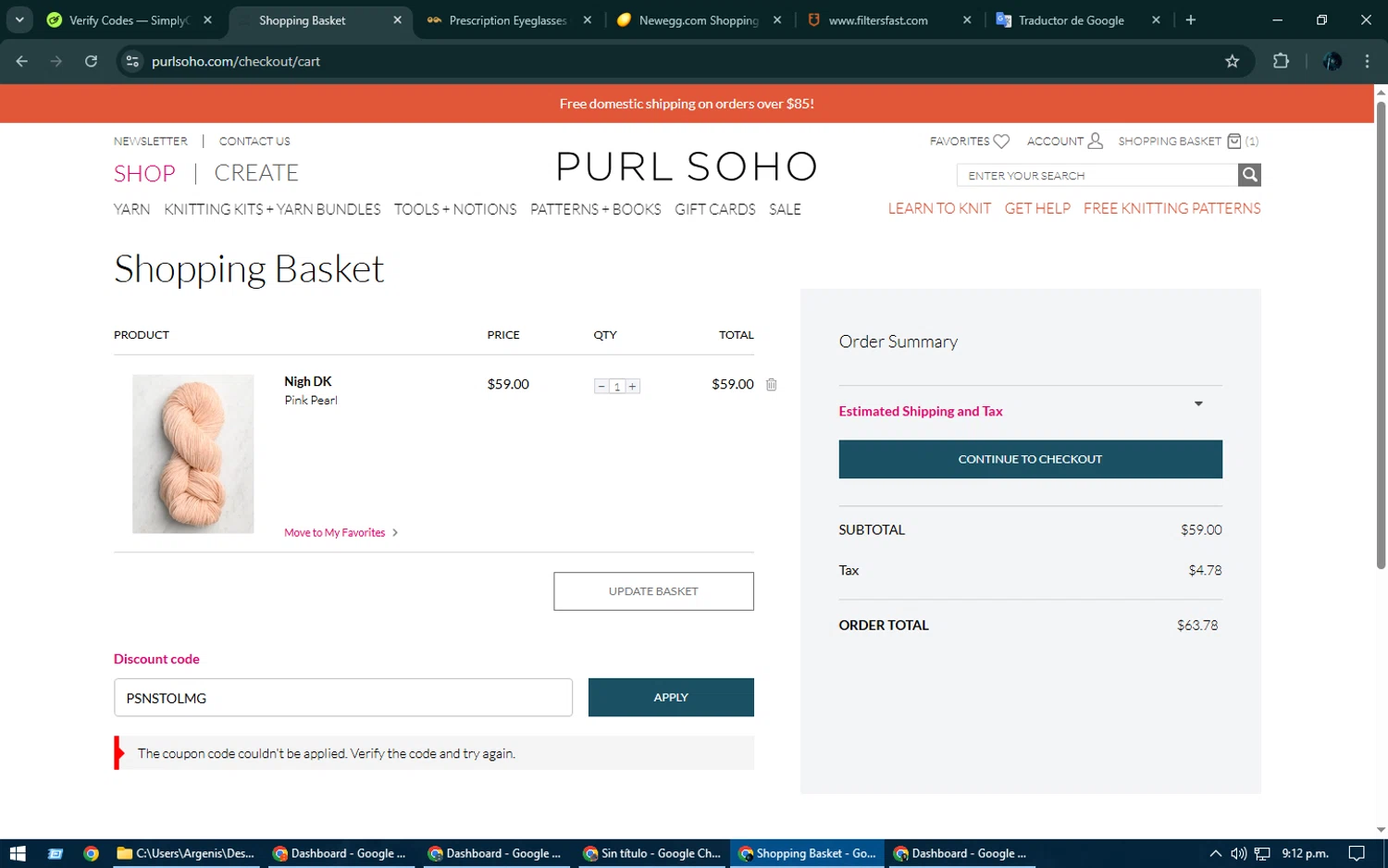Open Chrome profile avatar

click(1332, 61)
